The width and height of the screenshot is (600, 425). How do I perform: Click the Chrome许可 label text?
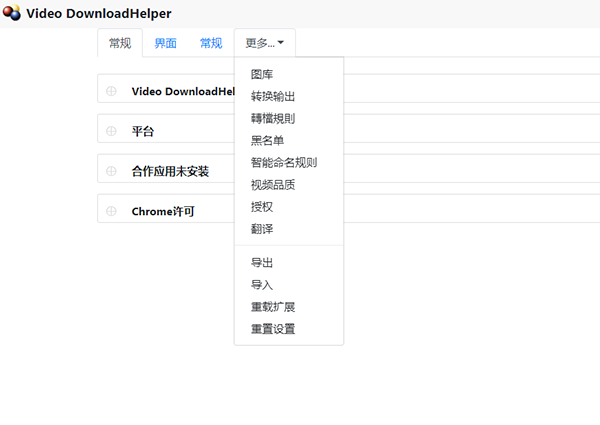click(163, 211)
